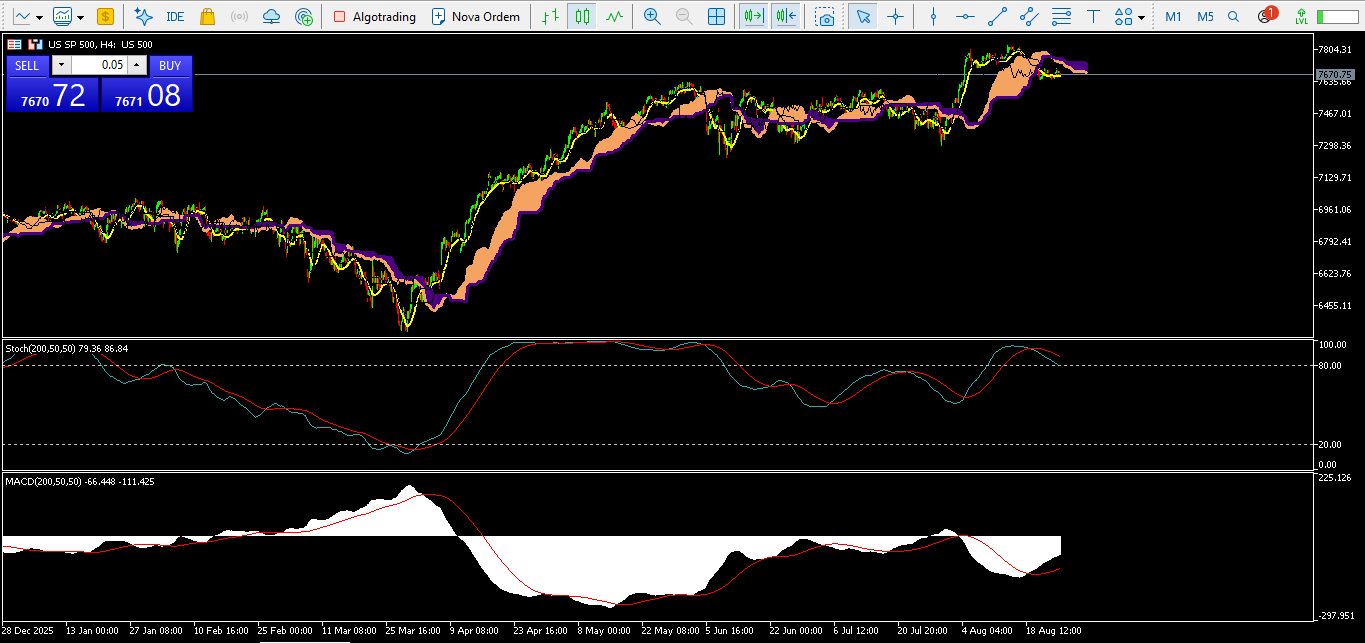Click the Nova Ordem button

(475, 17)
